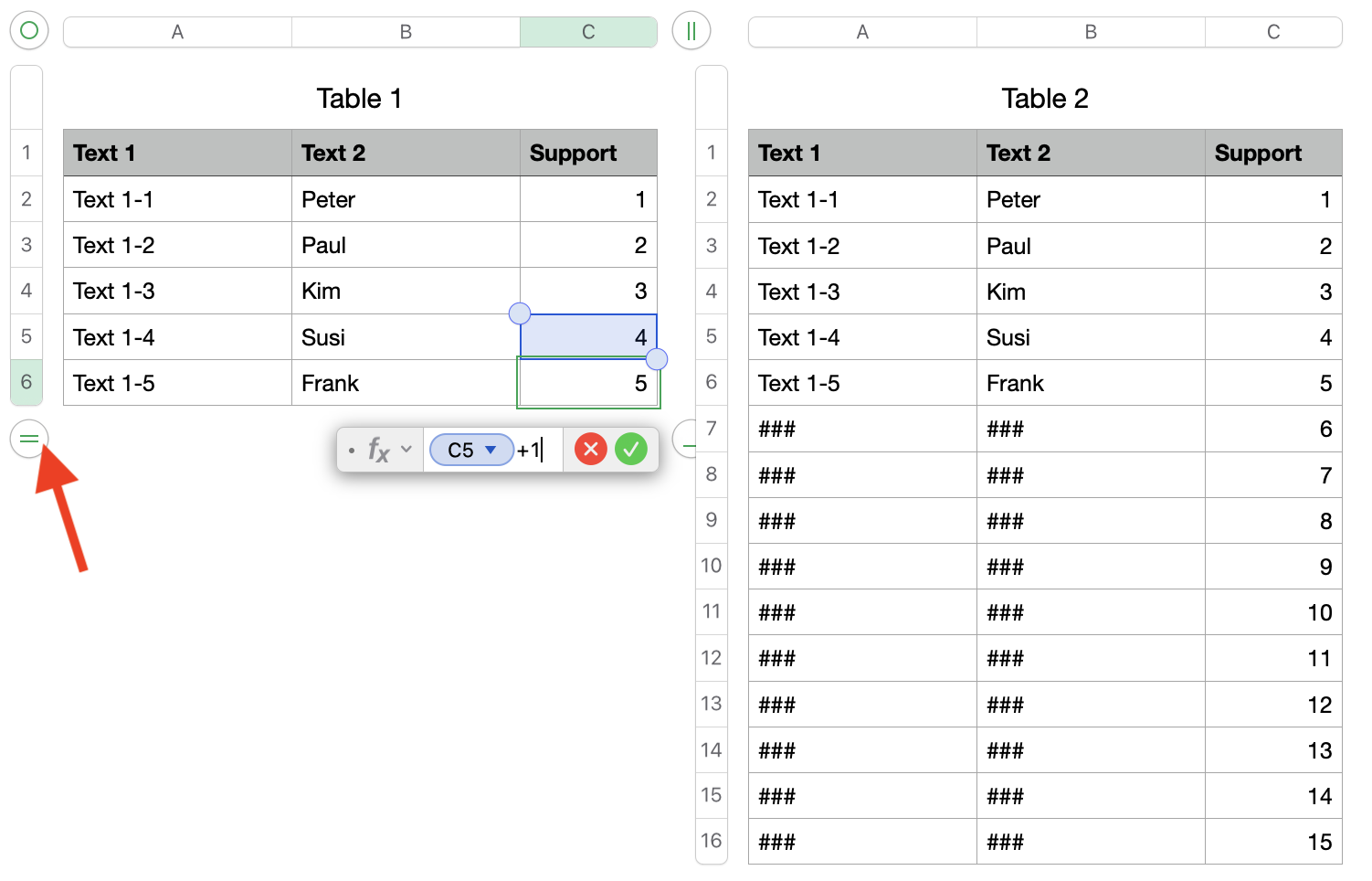
Task: Click the lower-right selection handle of cell C5
Action: click(657, 359)
